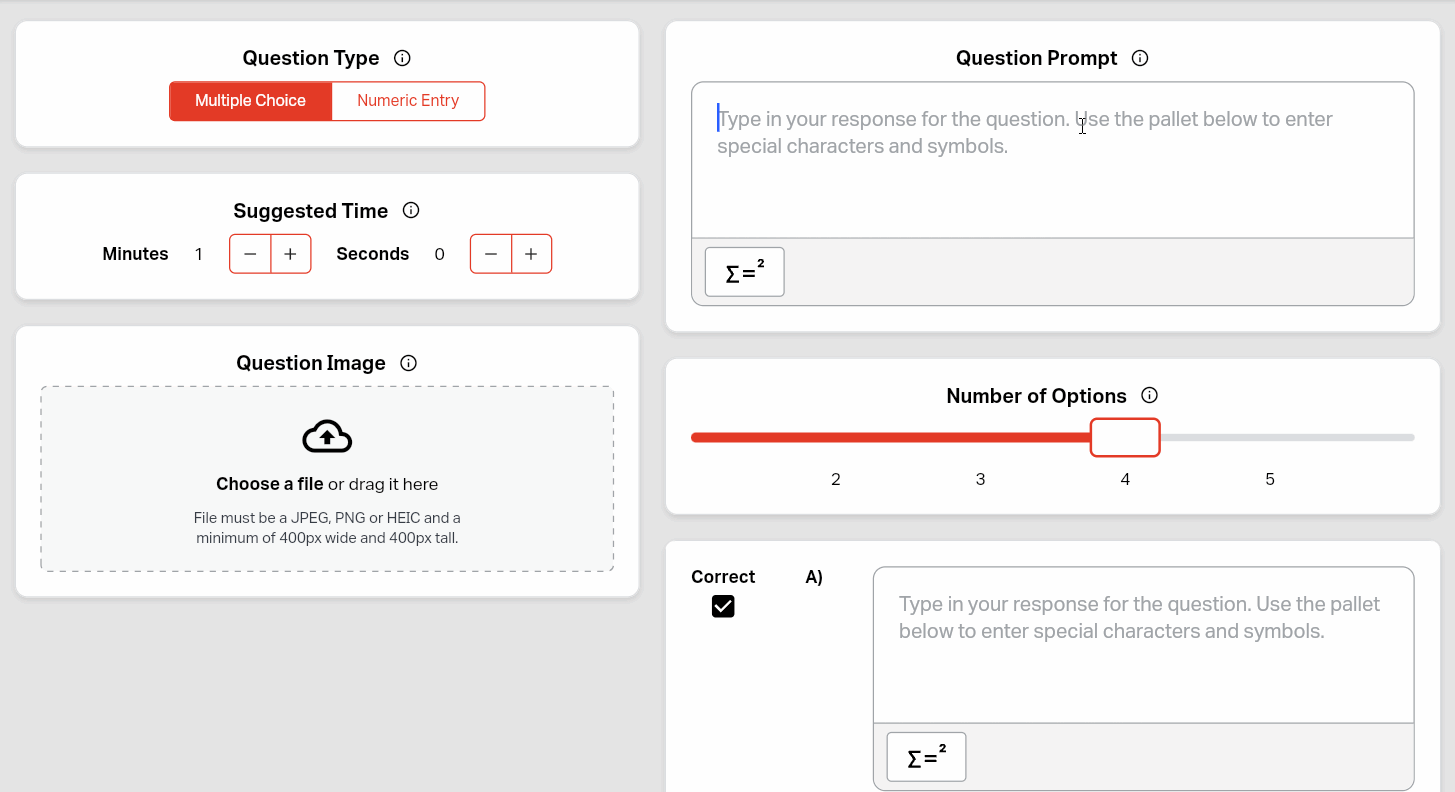
Task: Increment the Minutes value
Action: (x=290, y=253)
